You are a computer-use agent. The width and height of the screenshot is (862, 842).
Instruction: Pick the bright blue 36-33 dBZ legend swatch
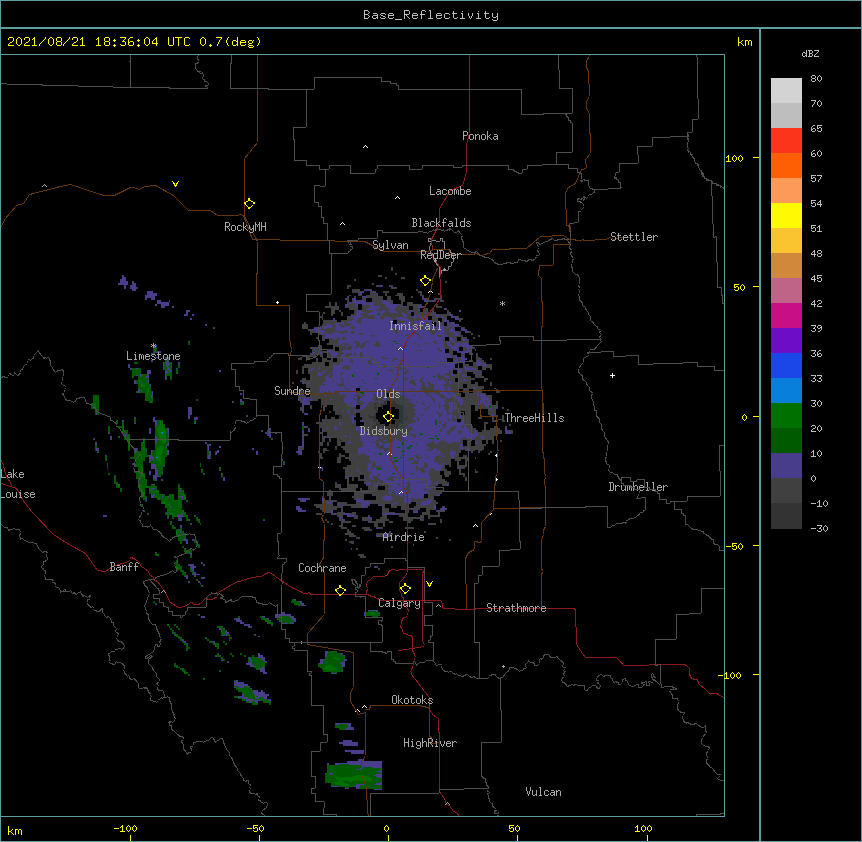point(786,365)
